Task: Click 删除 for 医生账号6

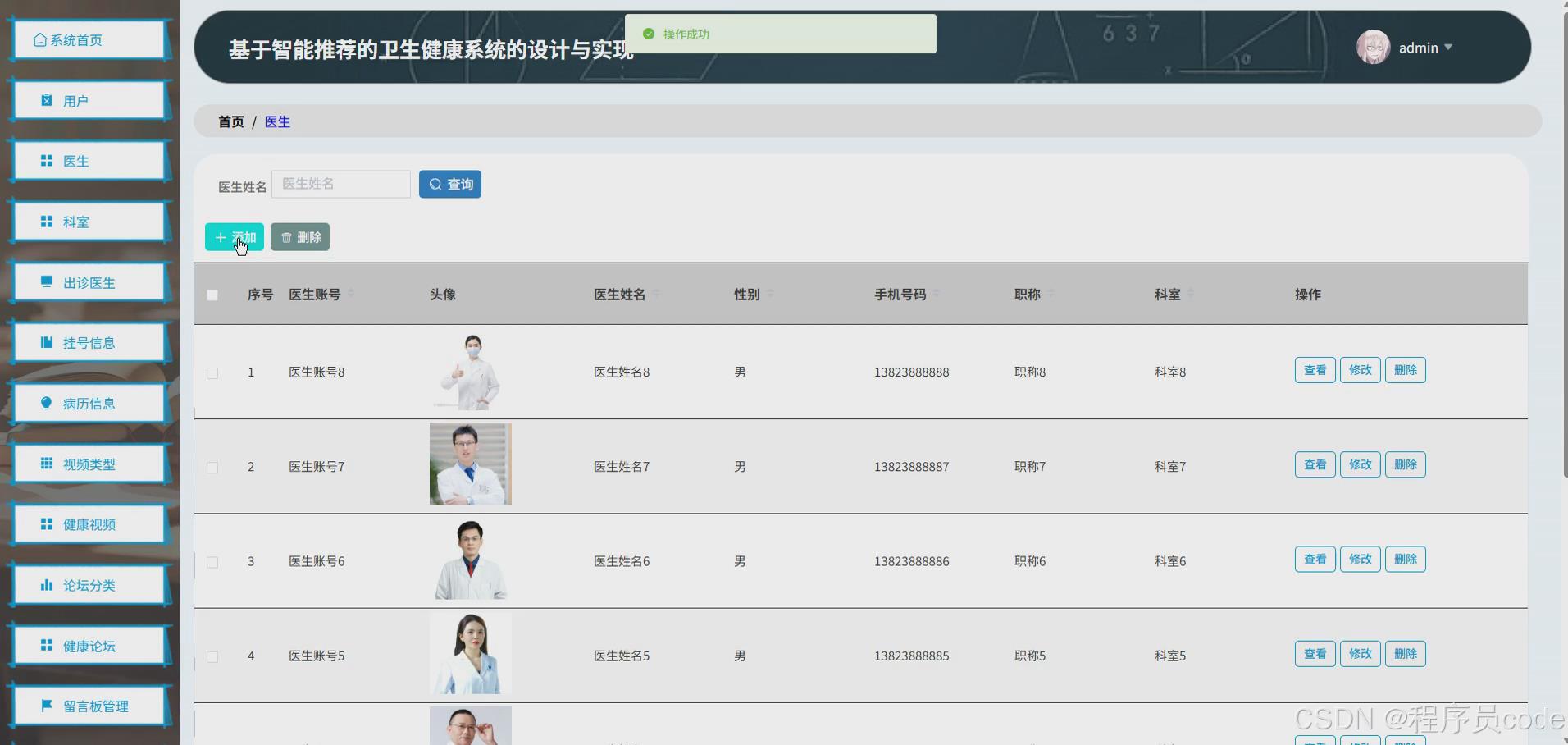Action: tap(1405, 559)
